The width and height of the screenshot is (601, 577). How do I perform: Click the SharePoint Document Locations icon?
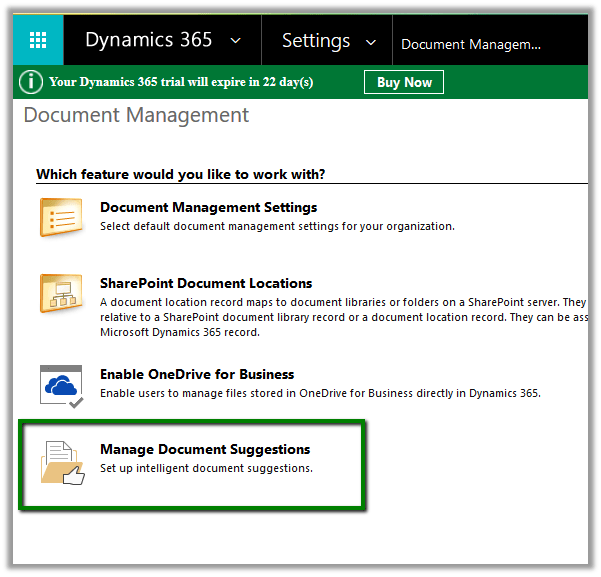click(61, 293)
